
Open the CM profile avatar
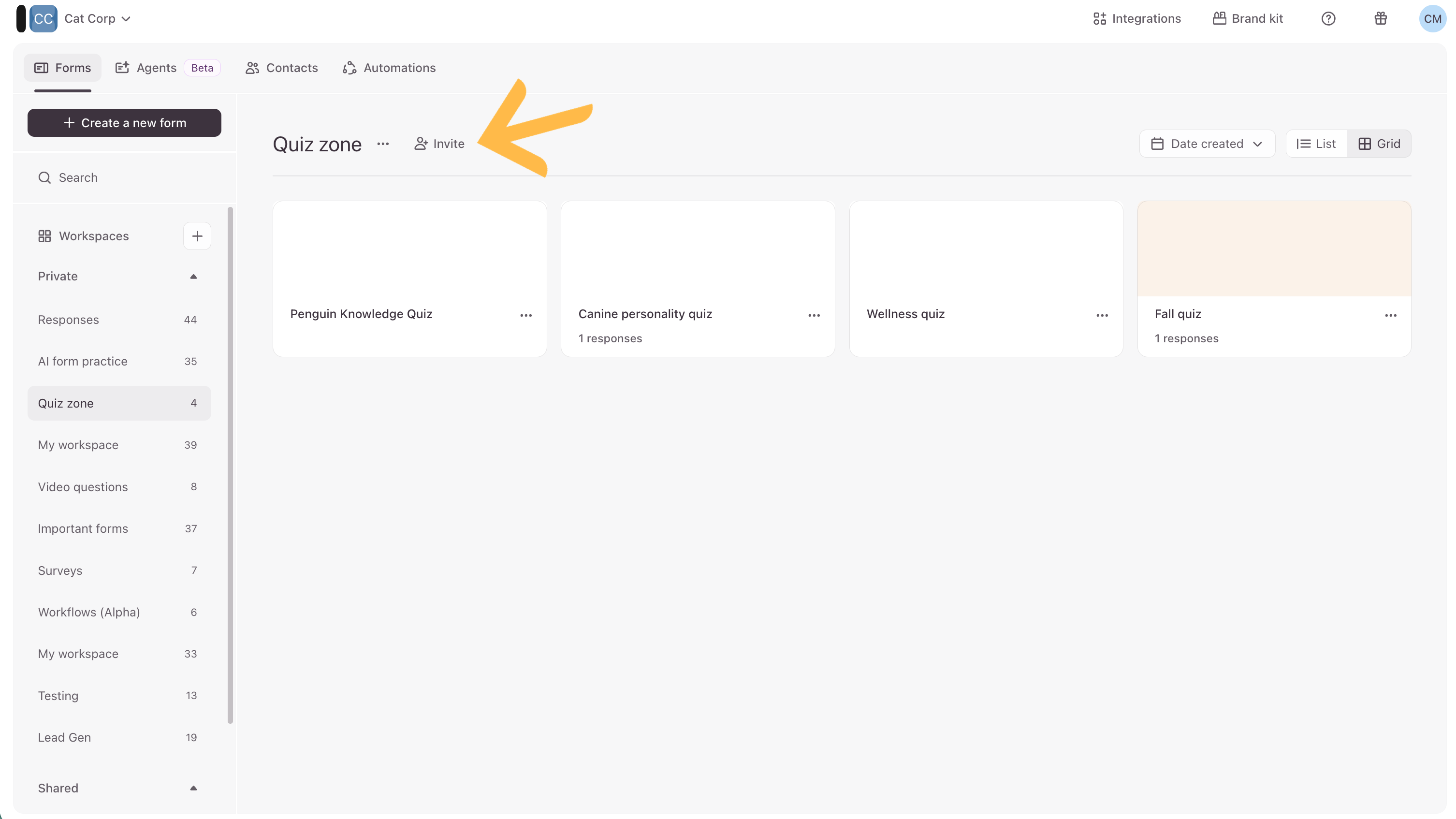click(1432, 19)
